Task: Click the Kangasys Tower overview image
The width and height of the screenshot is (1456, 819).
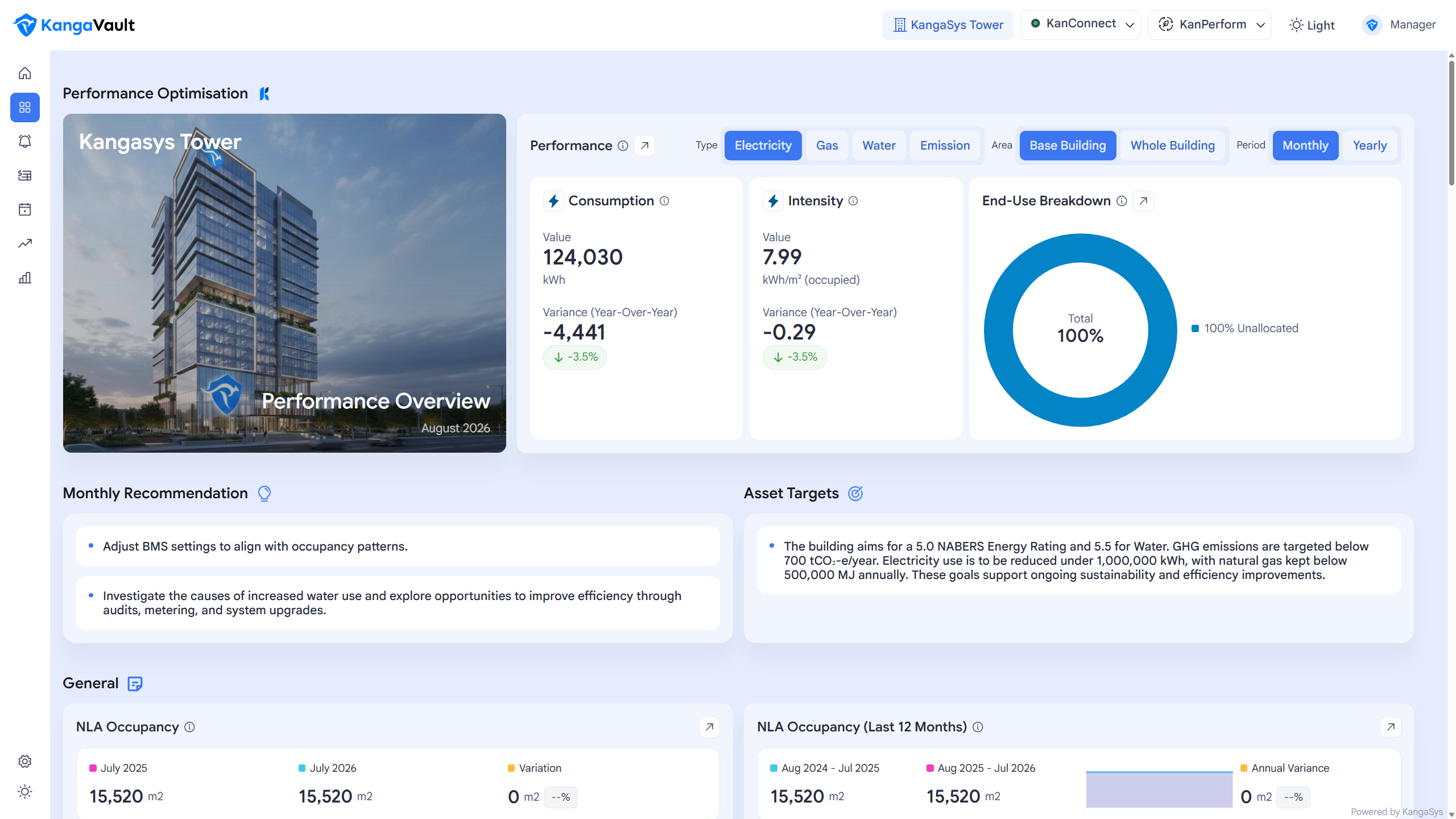Action: 284,283
